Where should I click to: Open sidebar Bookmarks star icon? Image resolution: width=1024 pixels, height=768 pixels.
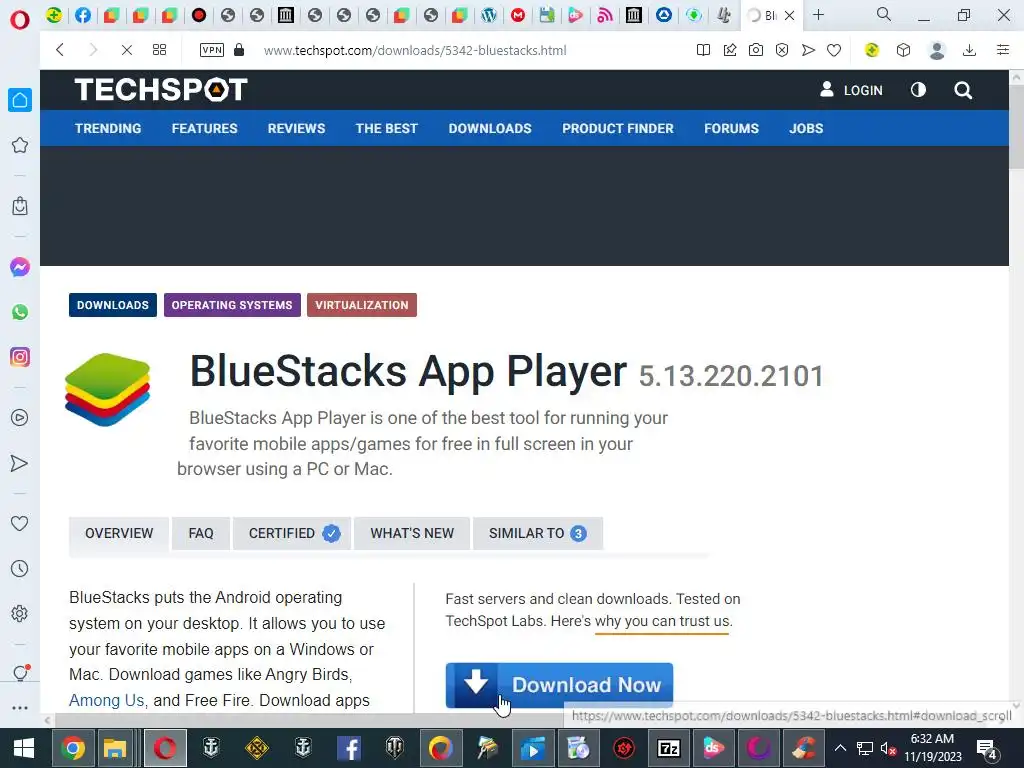(20, 145)
